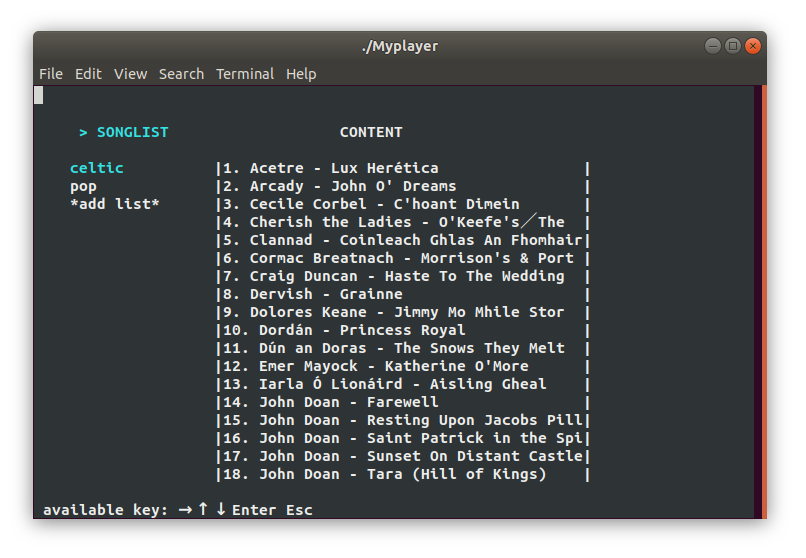Click the Esc key hint
Image resolution: width=806 pixels, height=558 pixels.
pos(299,510)
